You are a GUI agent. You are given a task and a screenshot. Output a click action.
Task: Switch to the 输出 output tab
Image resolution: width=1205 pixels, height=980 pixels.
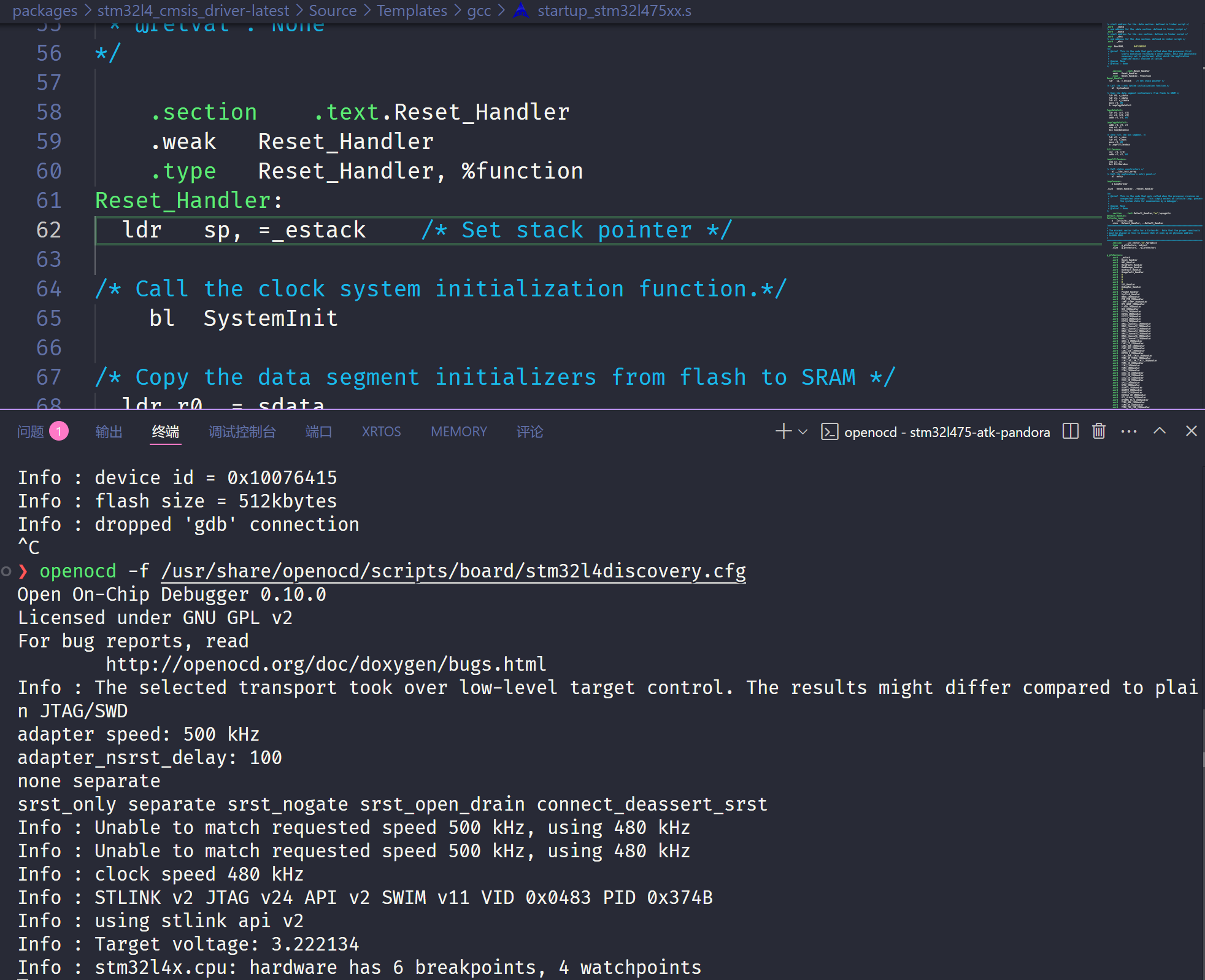(x=108, y=431)
